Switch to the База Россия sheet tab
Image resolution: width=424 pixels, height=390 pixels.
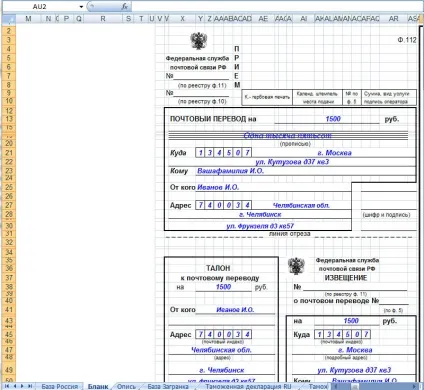59,386
